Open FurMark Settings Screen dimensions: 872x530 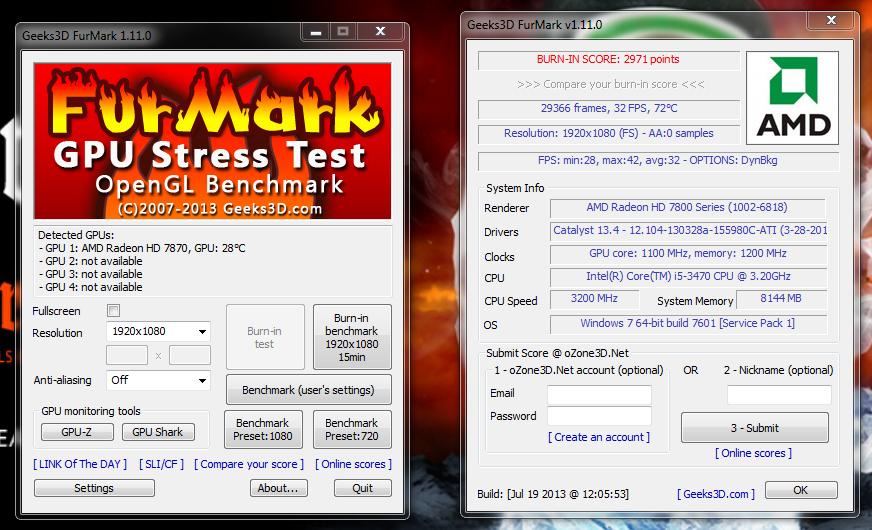tap(94, 488)
